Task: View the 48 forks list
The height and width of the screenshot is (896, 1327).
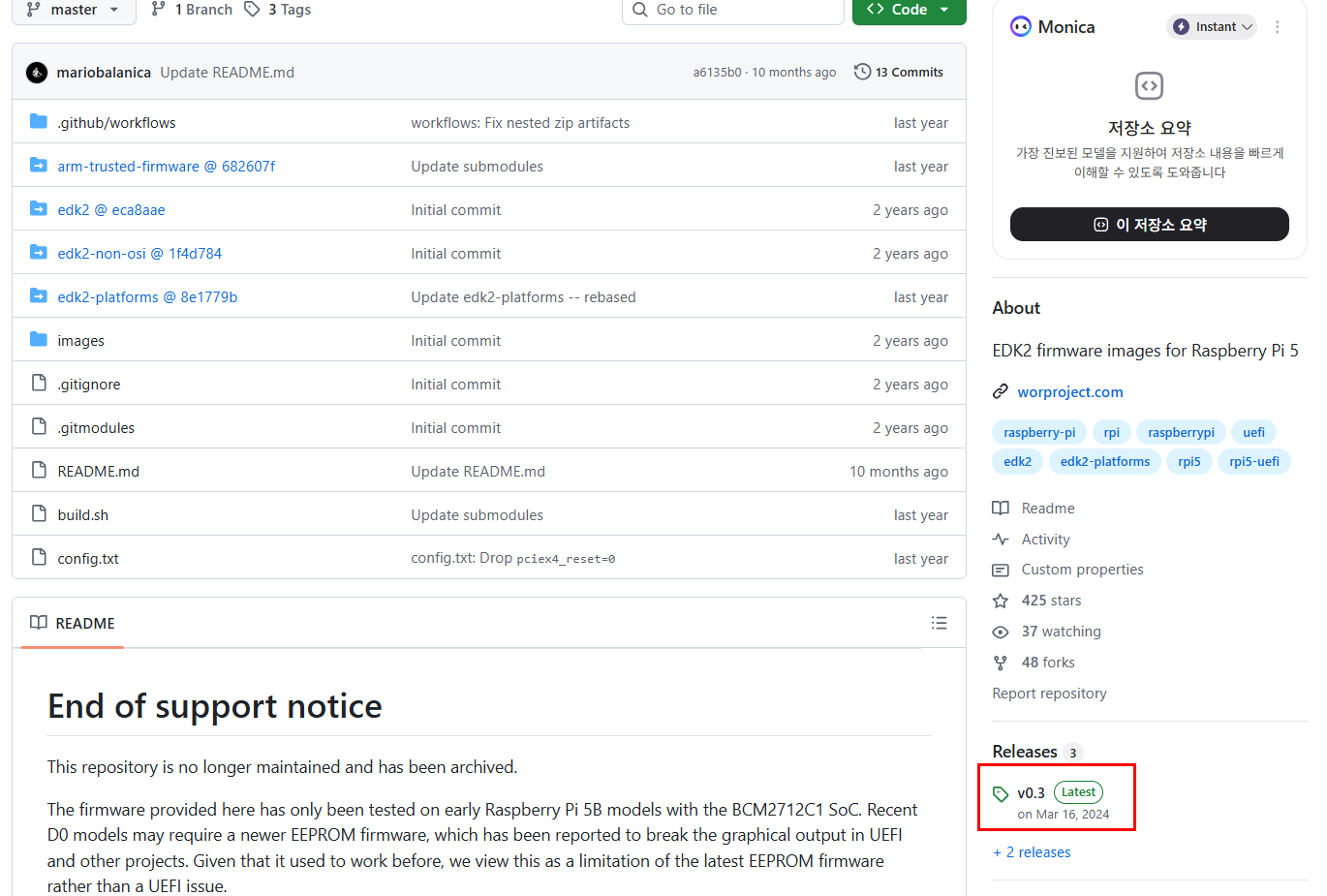Action: (1034, 663)
